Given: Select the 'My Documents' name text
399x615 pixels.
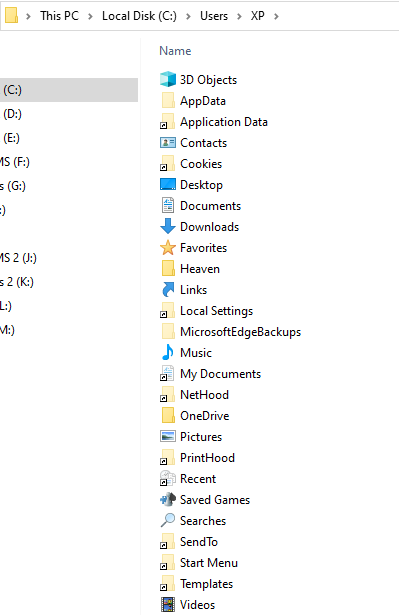Looking at the screenshot, I should click(220, 374).
